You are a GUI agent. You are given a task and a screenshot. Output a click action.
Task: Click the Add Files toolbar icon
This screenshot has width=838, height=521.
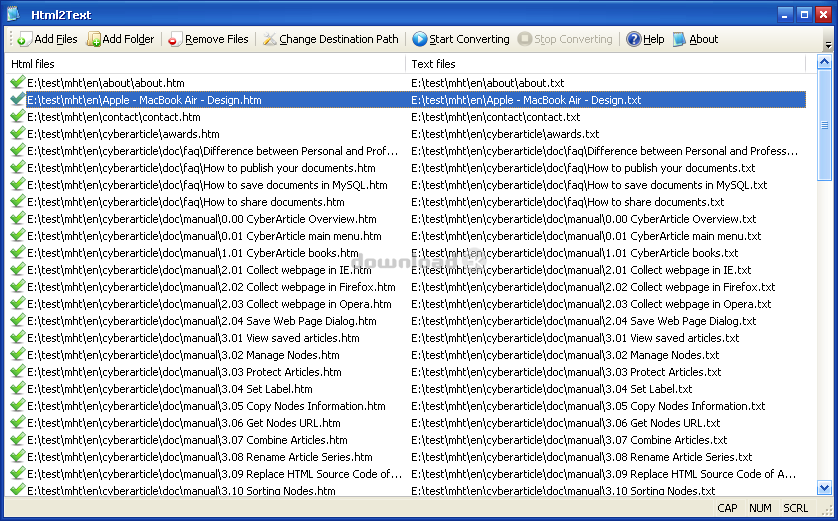[x=23, y=39]
